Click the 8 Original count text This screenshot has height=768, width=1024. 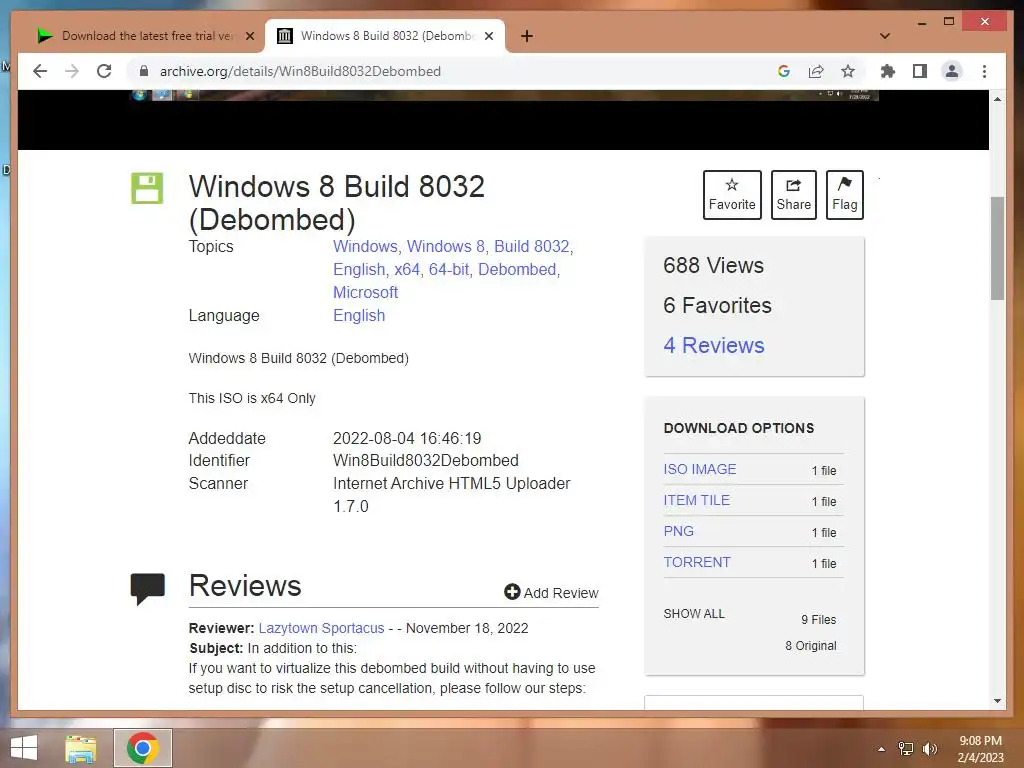click(810, 646)
